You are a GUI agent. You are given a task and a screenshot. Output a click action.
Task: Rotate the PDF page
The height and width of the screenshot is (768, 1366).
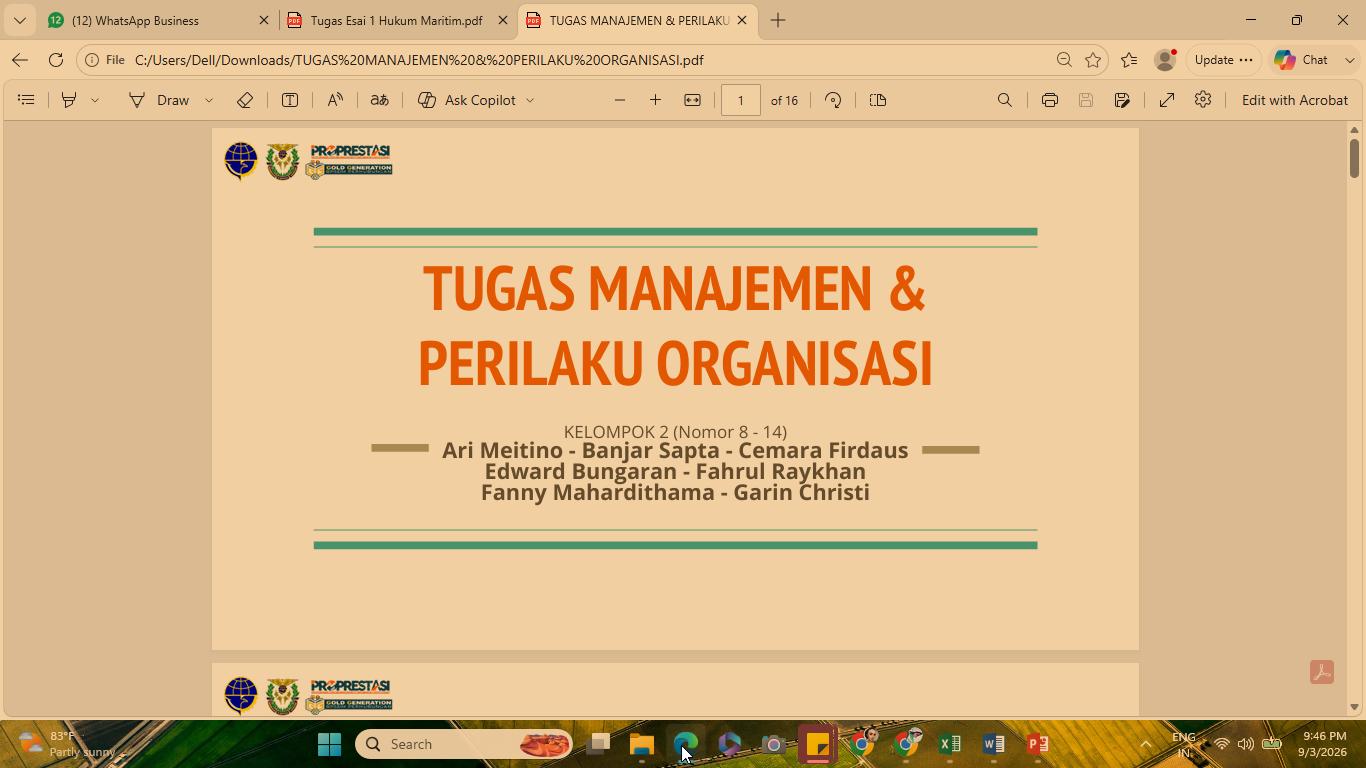click(x=833, y=100)
